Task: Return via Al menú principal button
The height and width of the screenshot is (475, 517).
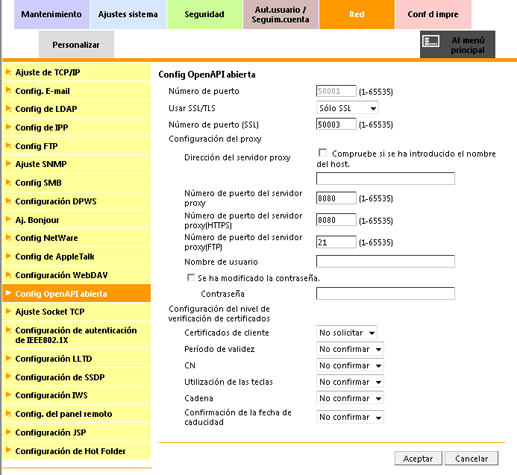Action: tap(457, 44)
